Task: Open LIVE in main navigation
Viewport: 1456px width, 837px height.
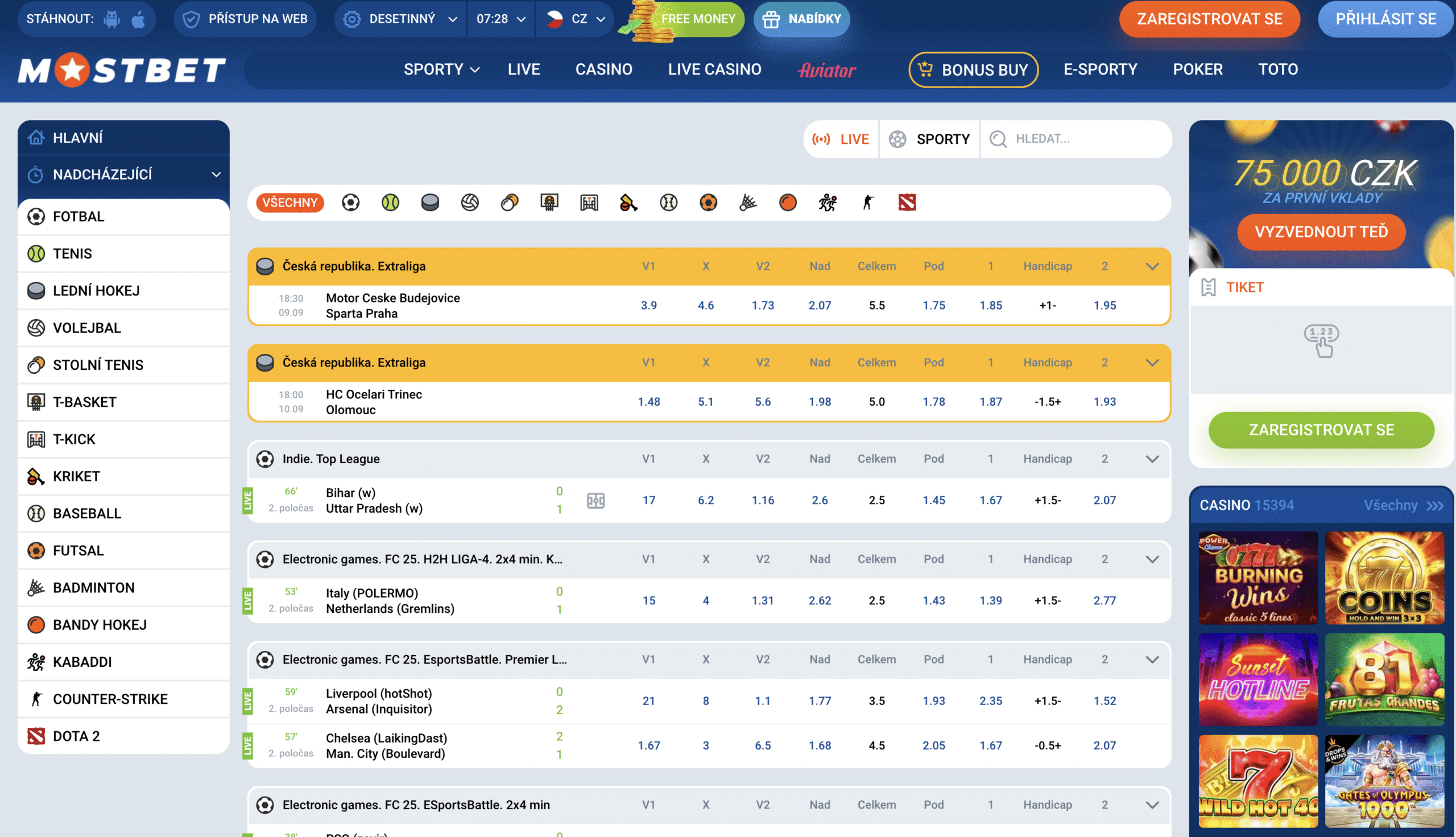Action: coord(524,69)
